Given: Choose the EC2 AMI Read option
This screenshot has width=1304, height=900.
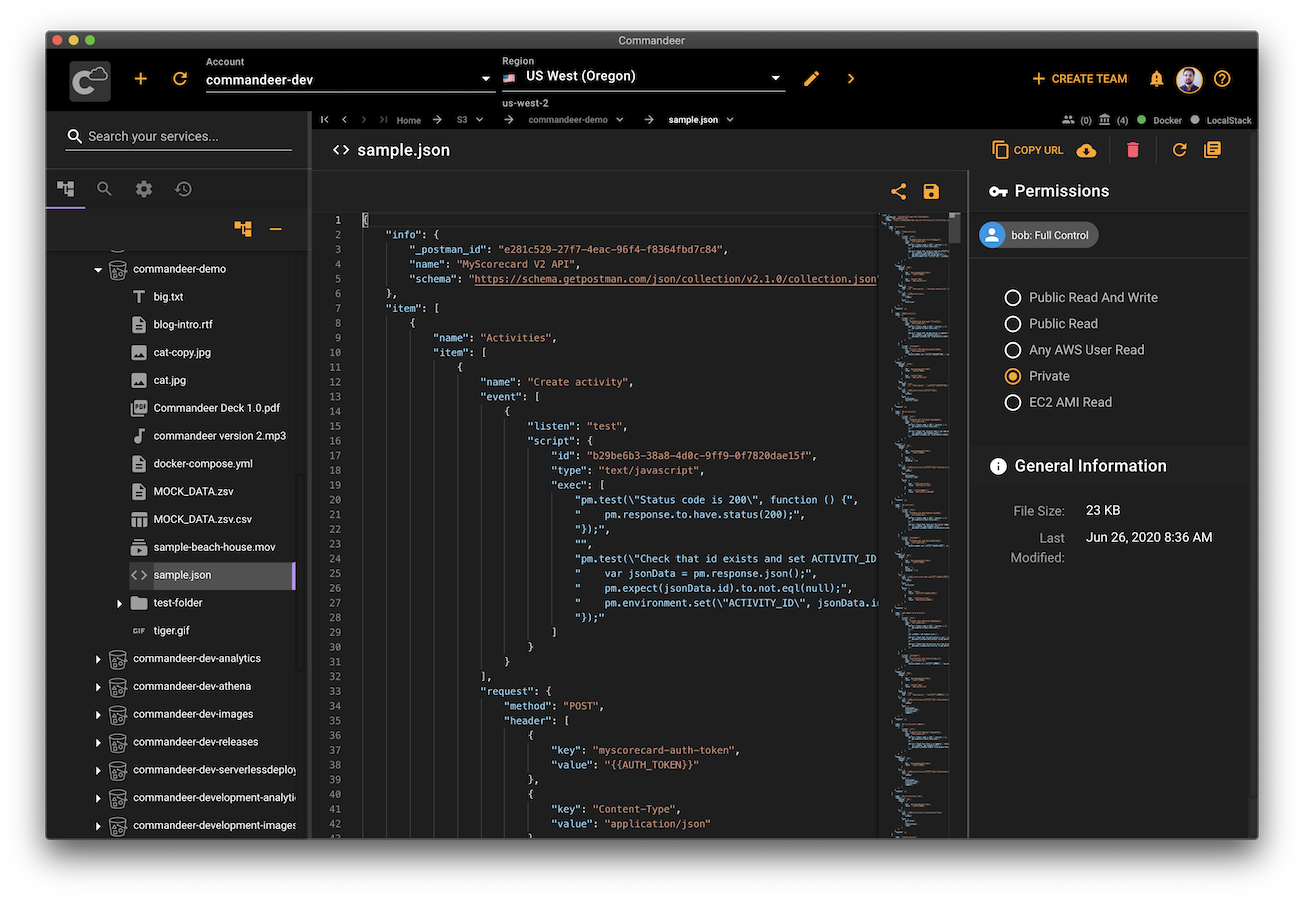Looking at the screenshot, I should coord(1013,402).
